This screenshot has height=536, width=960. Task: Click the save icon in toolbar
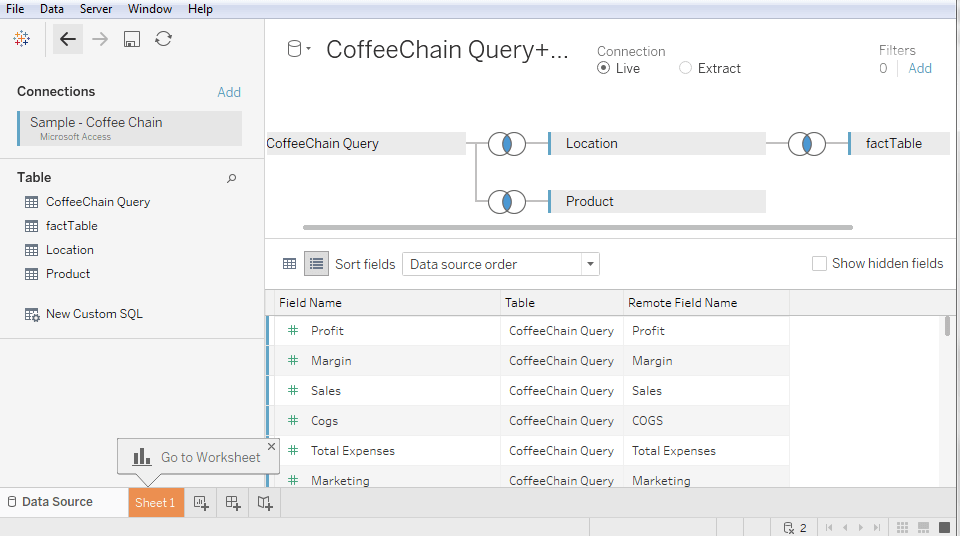132,39
